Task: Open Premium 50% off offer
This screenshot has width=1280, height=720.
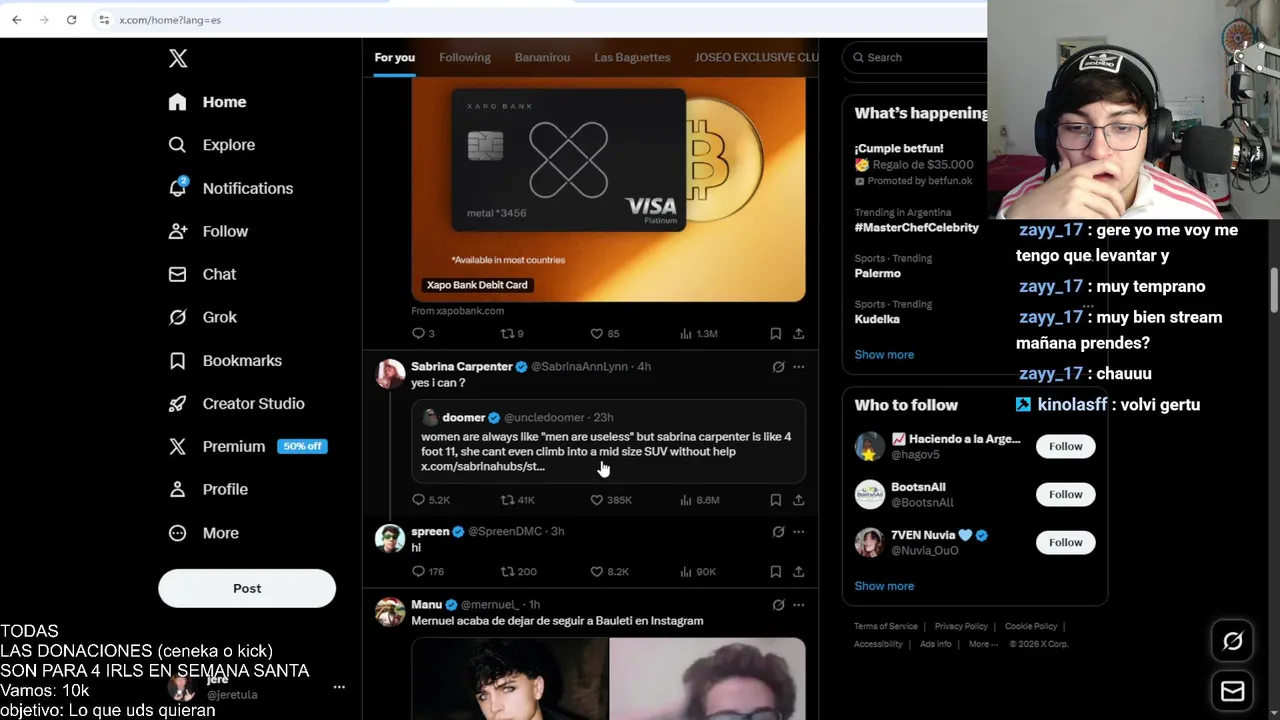Action: pos(248,446)
